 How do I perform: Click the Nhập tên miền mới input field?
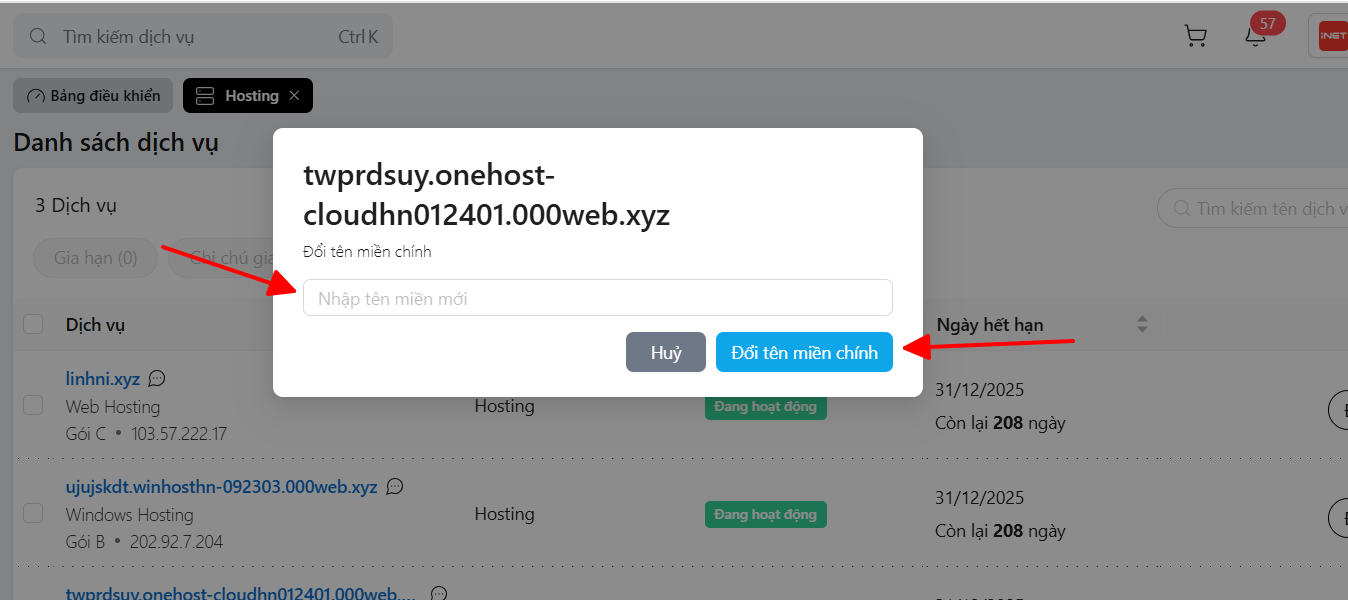coord(598,298)
